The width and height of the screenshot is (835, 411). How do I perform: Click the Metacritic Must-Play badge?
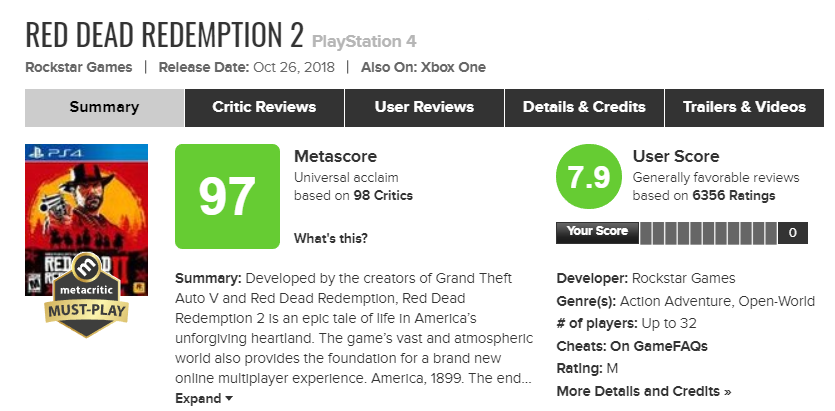86,295
